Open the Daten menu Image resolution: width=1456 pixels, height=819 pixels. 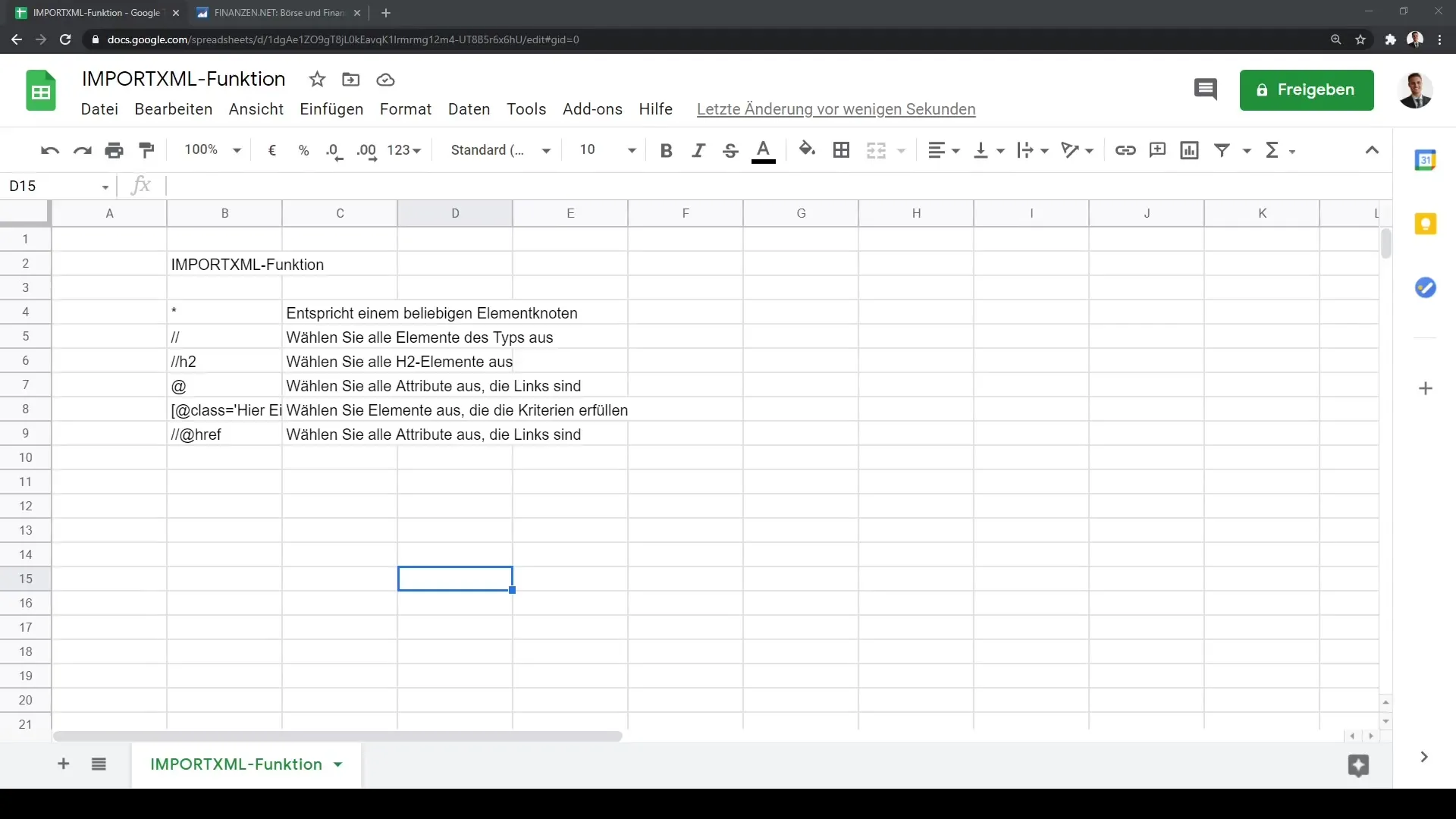coord(469,109)
